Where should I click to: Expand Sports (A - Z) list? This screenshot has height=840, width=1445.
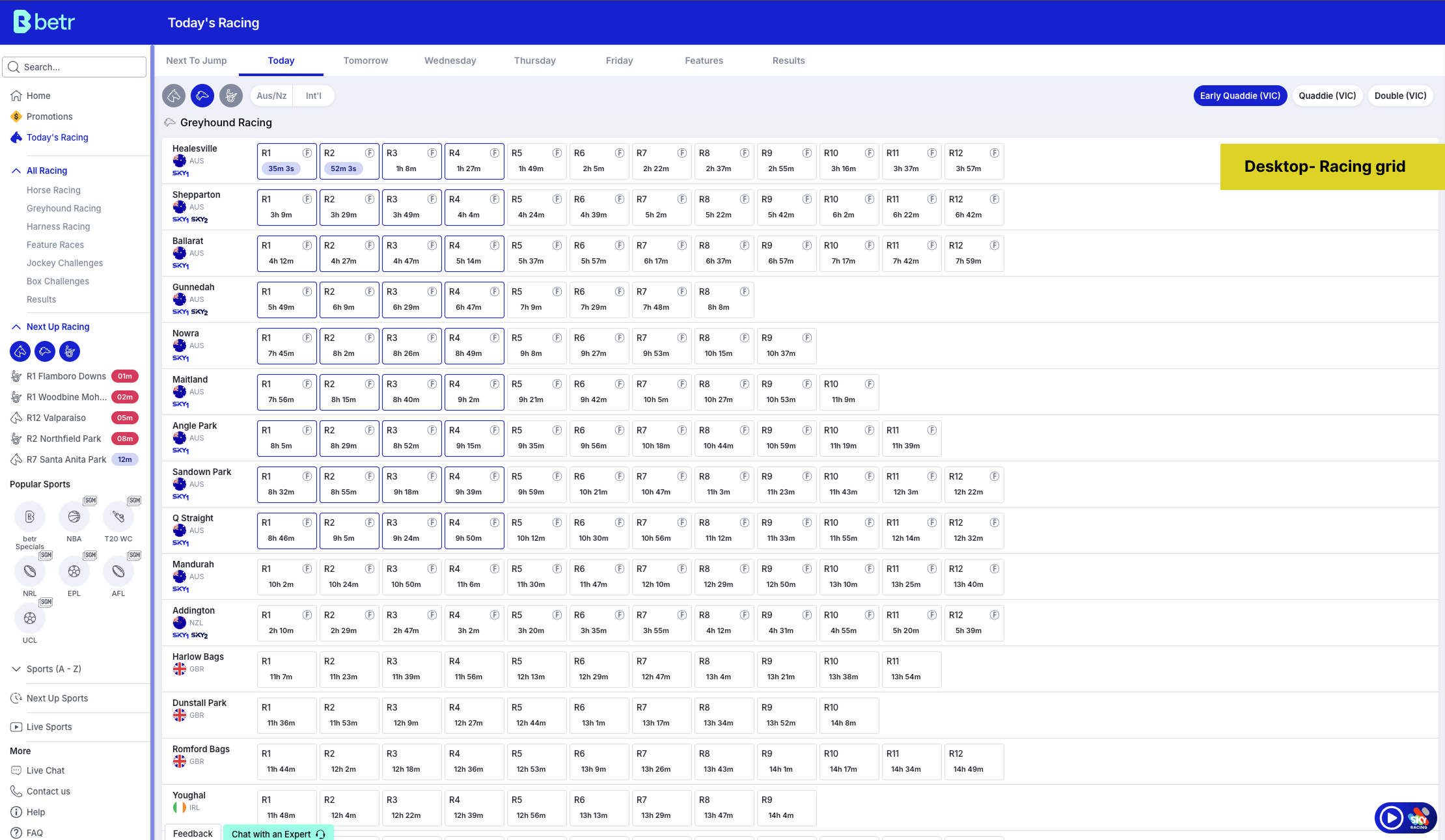coord(53,669)
